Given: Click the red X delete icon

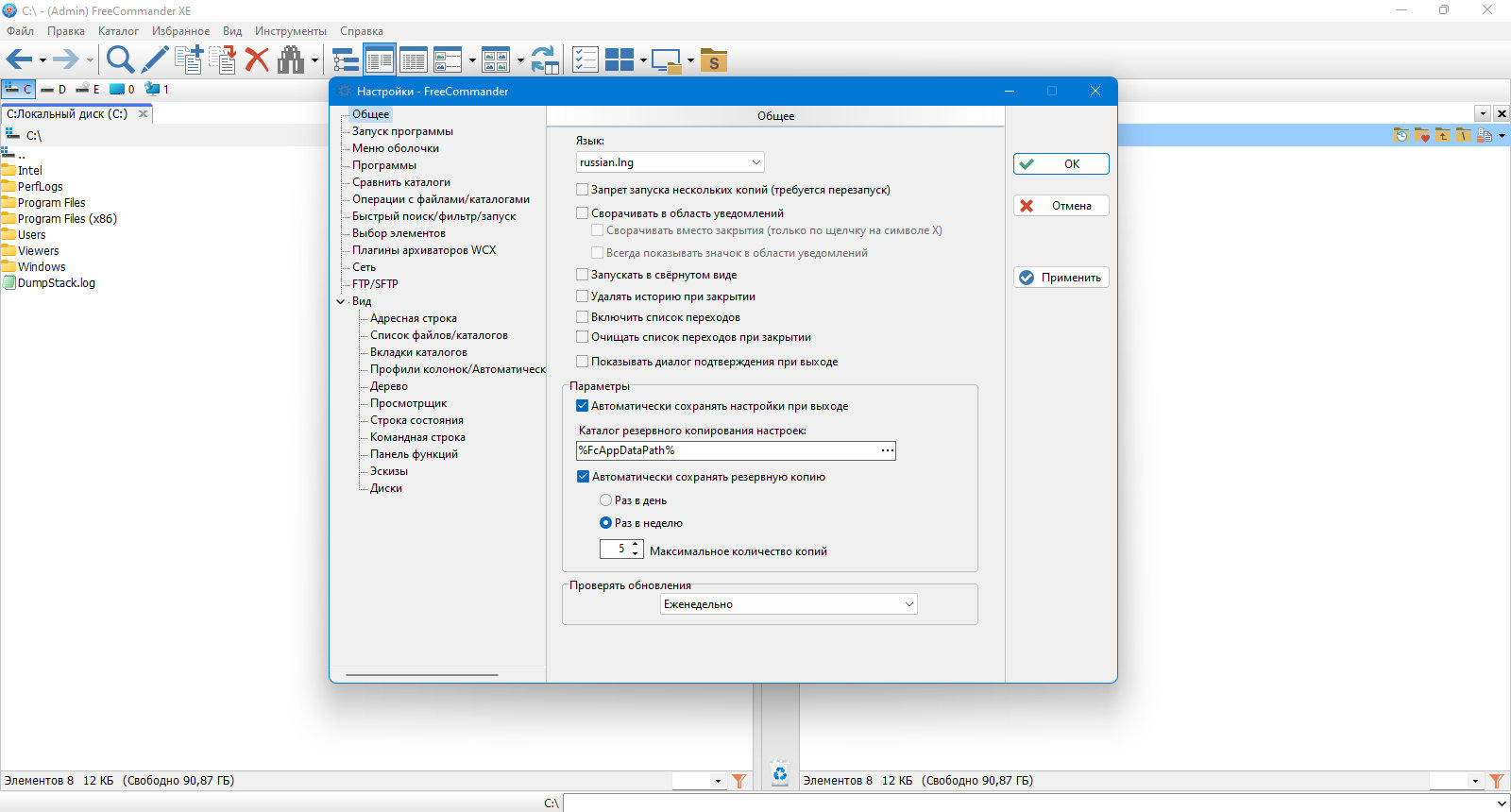Looking at the screenshot, I should (x=257, y=60).
